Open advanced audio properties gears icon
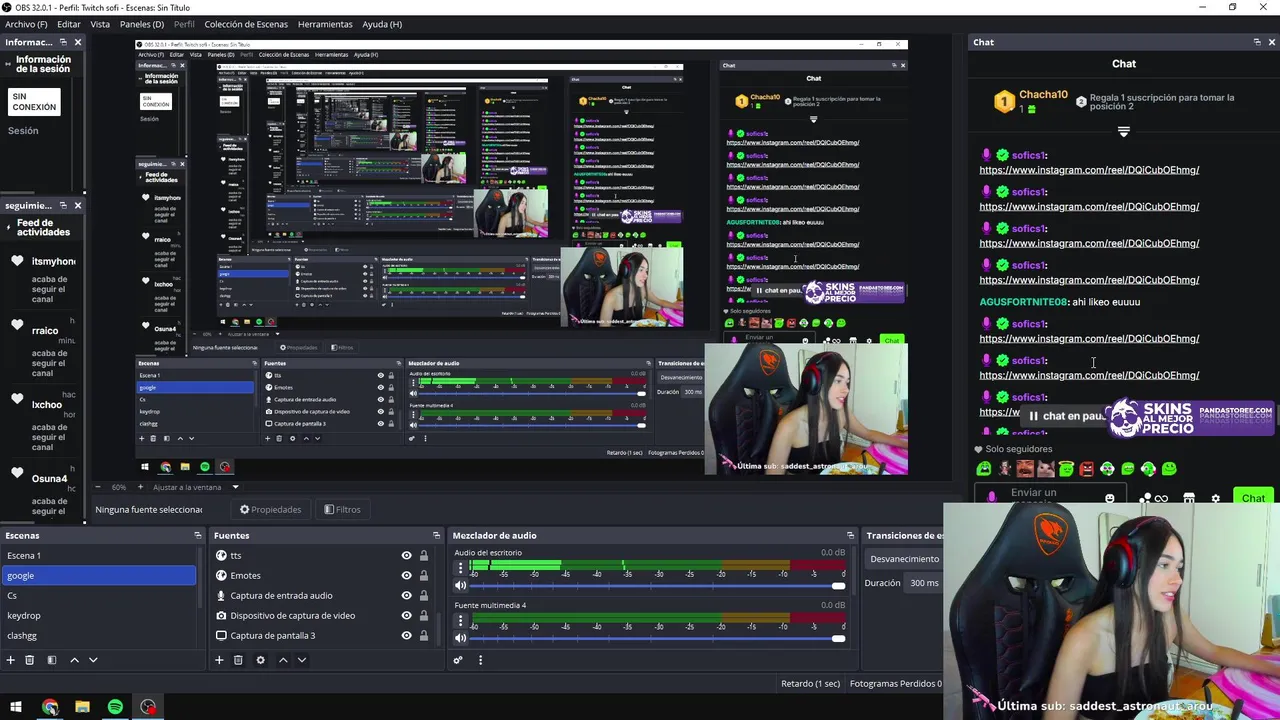Image resolution: width=1280 pixels, height=720 pixels. (x=458, y=660)
